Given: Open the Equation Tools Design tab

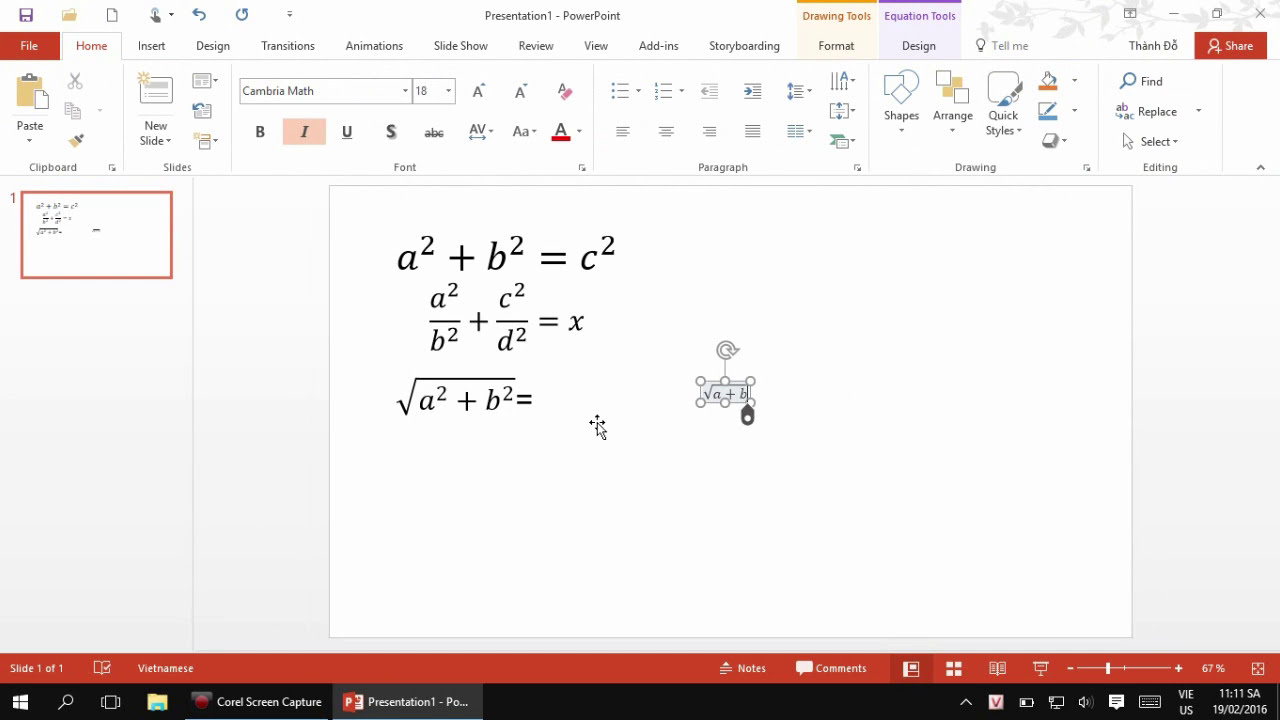Looking at the screenshot, I should (x=918, y=46).
